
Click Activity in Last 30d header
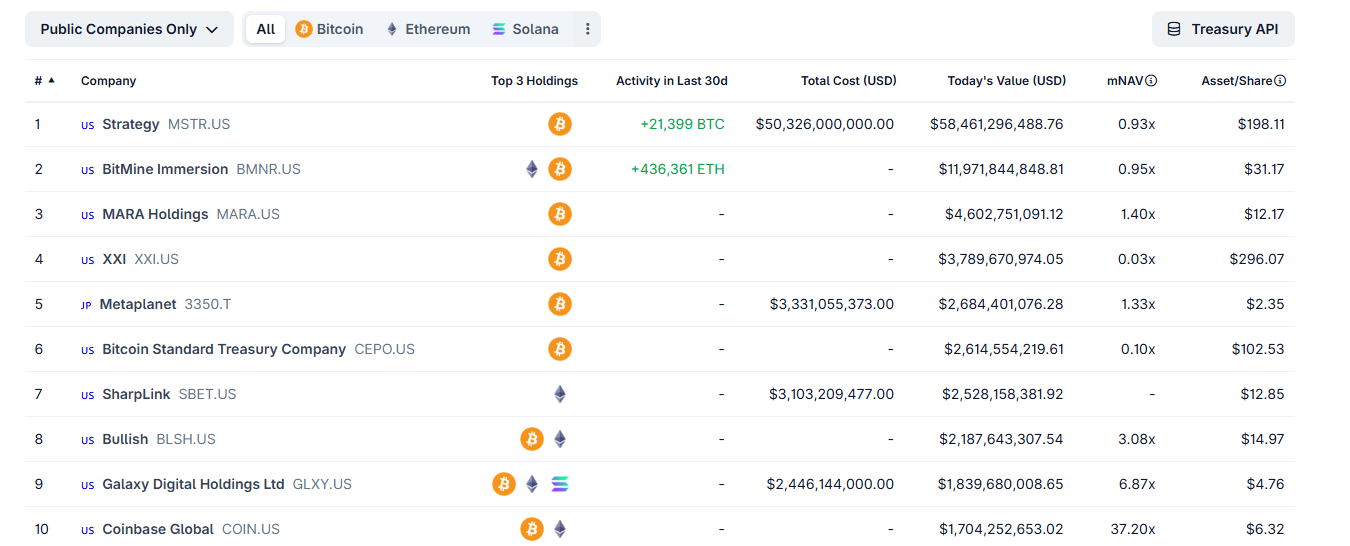coord(672,81)
